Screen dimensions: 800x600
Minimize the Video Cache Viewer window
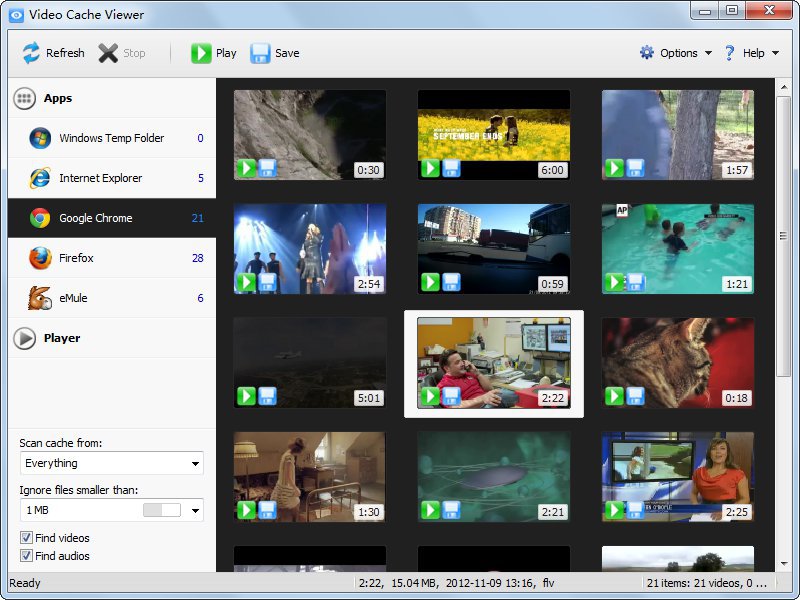tap(705, 10)
